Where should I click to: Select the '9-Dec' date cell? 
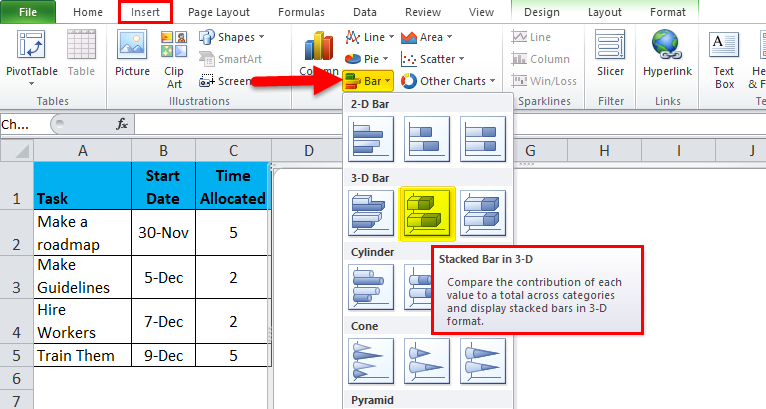click(x=163, y=355)
